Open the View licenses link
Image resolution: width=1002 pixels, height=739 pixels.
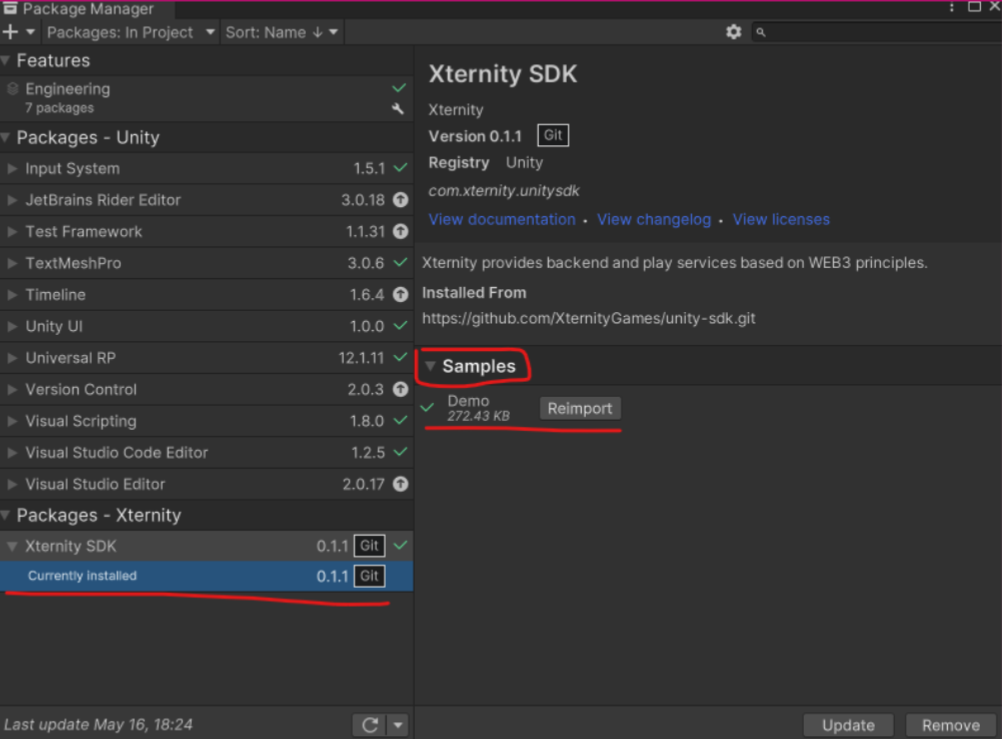click(781, 219)
